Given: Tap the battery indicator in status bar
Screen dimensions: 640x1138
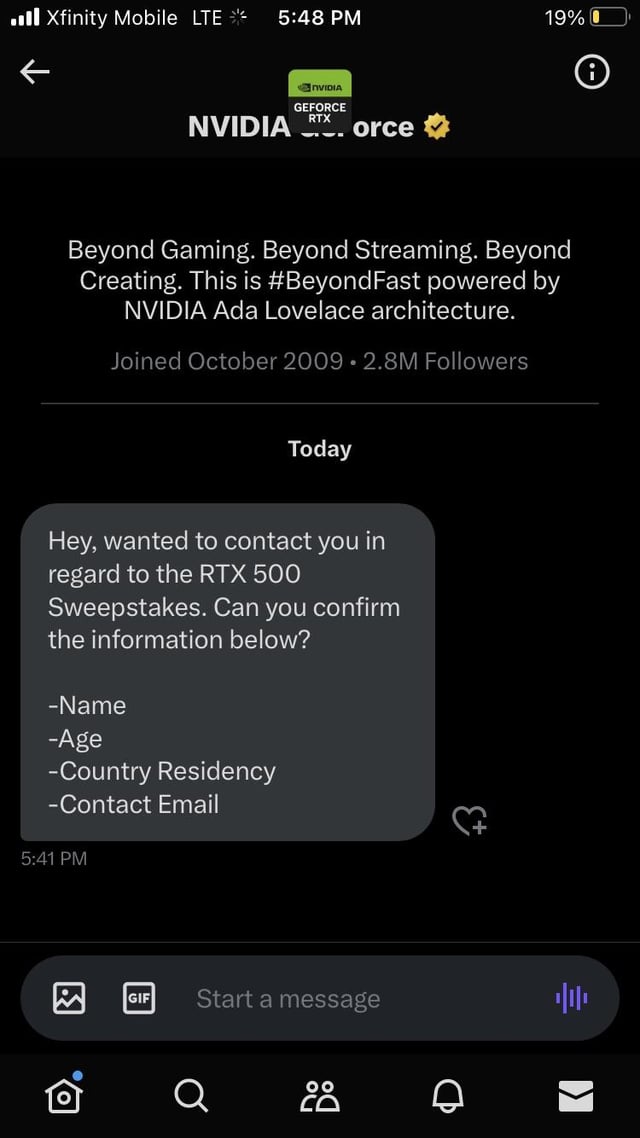Looking at the screenshot, I should 609,17.
